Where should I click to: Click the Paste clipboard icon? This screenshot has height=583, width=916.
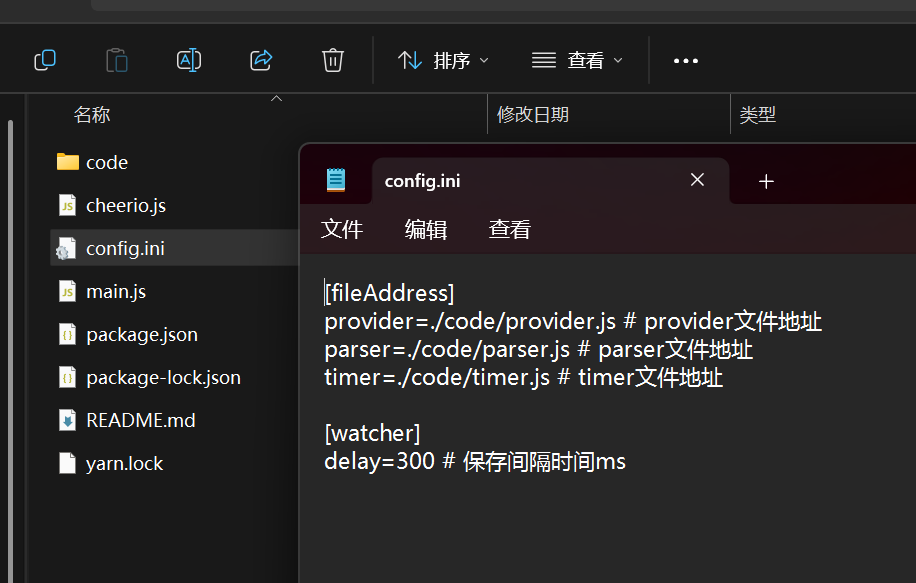click(x=117, y=60)
